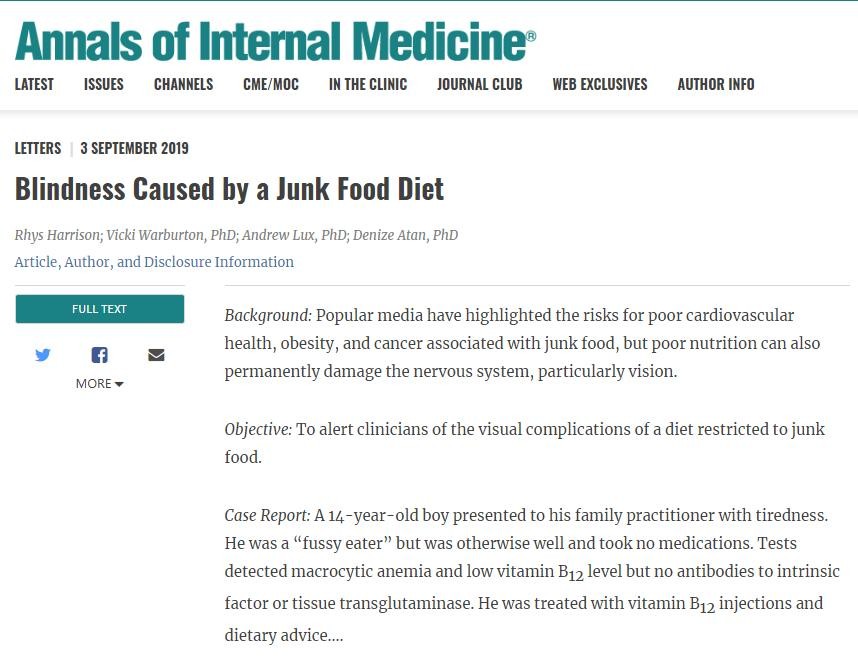Select CME/MOC in navigation
Image resolution: width=858 pixels, height=660 pixels.
pyautogui.click(x=271, y=84)
